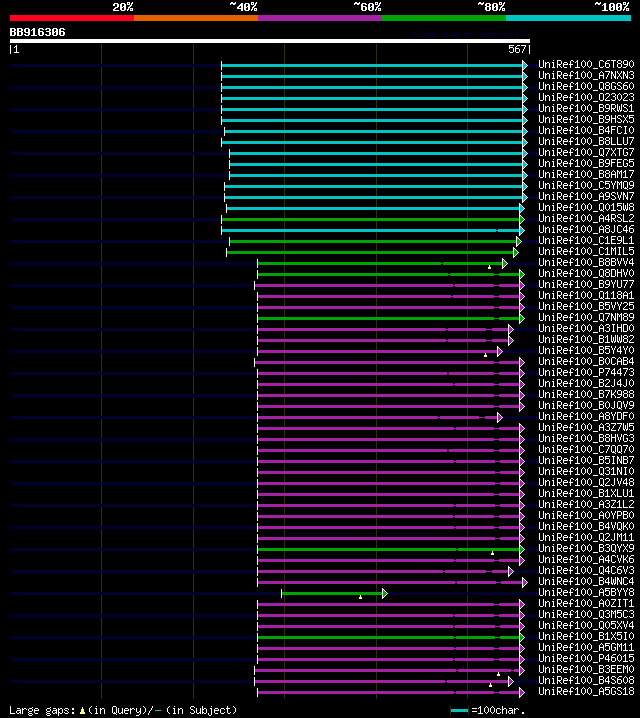Click the white BB916306 query sequence bar
Image resolution: width=640 pixels, height=718 pixels.
coord(270,41)
